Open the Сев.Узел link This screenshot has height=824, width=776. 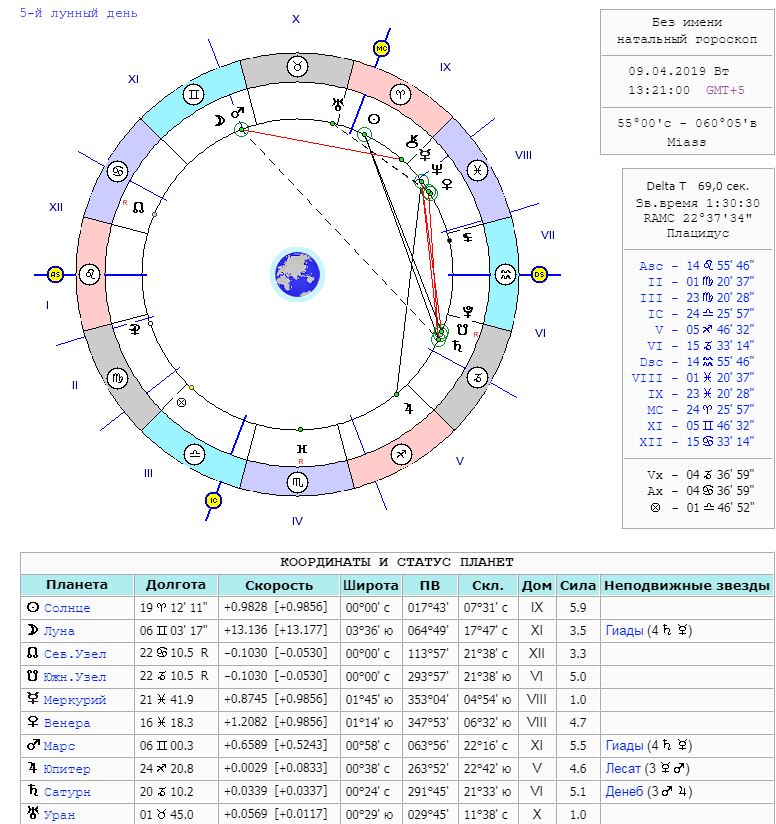pyautogui.click(x=75, y=654)
